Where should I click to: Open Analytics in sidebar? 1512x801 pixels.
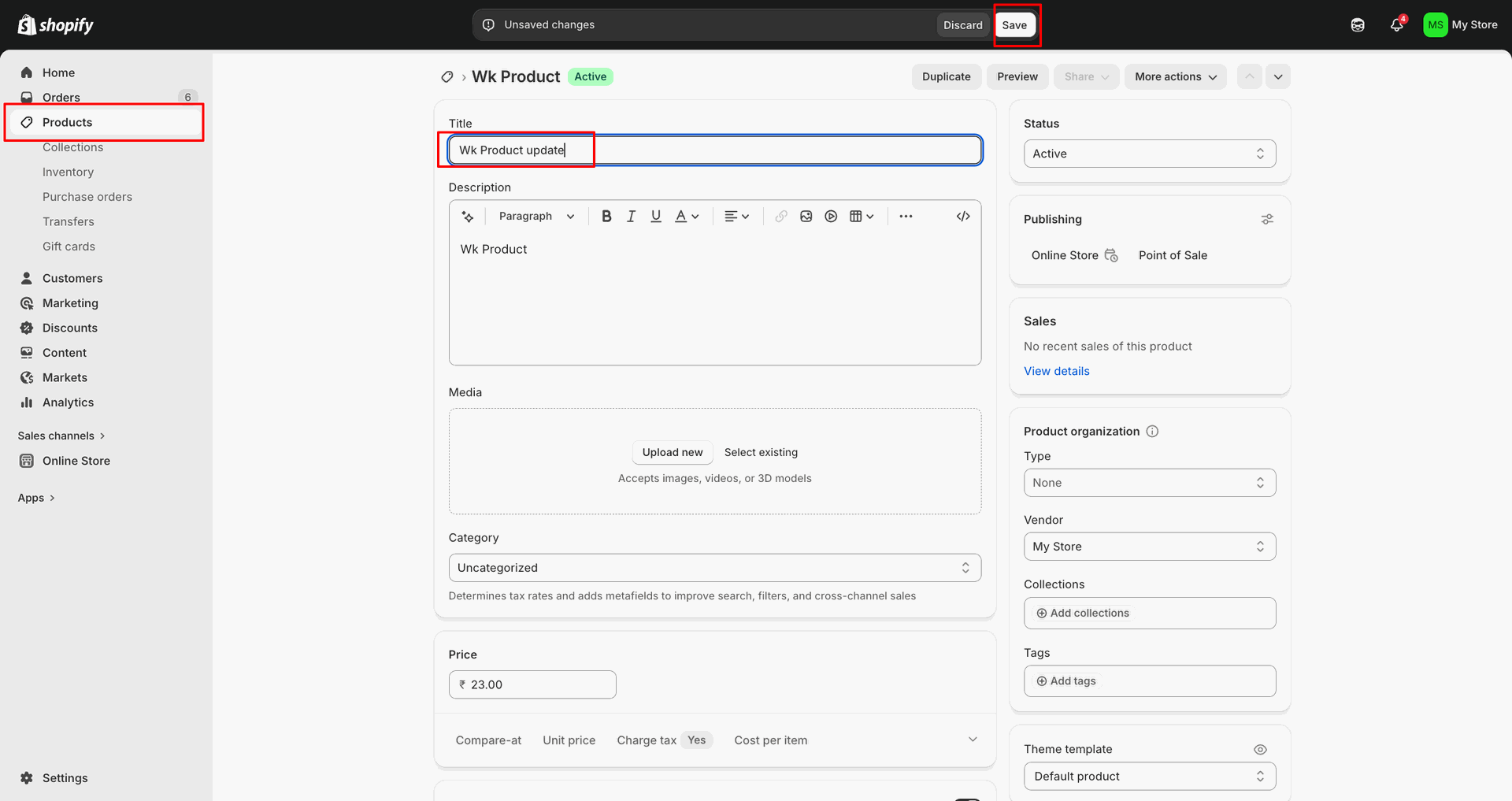click(106, 402)
